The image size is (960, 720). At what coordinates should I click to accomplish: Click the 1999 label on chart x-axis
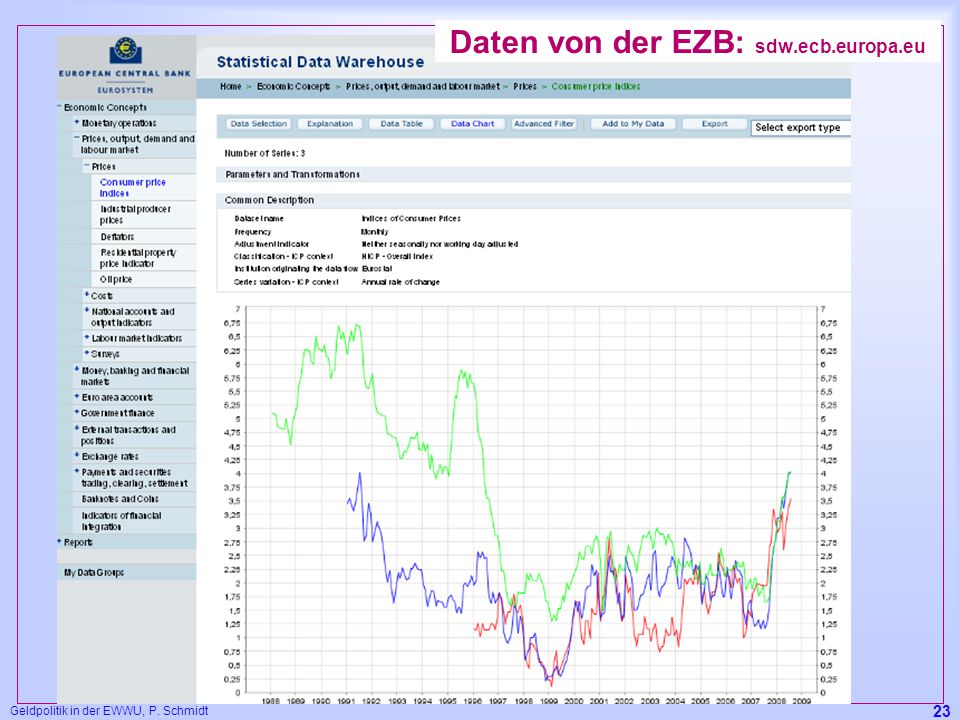click(x=549, y=701)
